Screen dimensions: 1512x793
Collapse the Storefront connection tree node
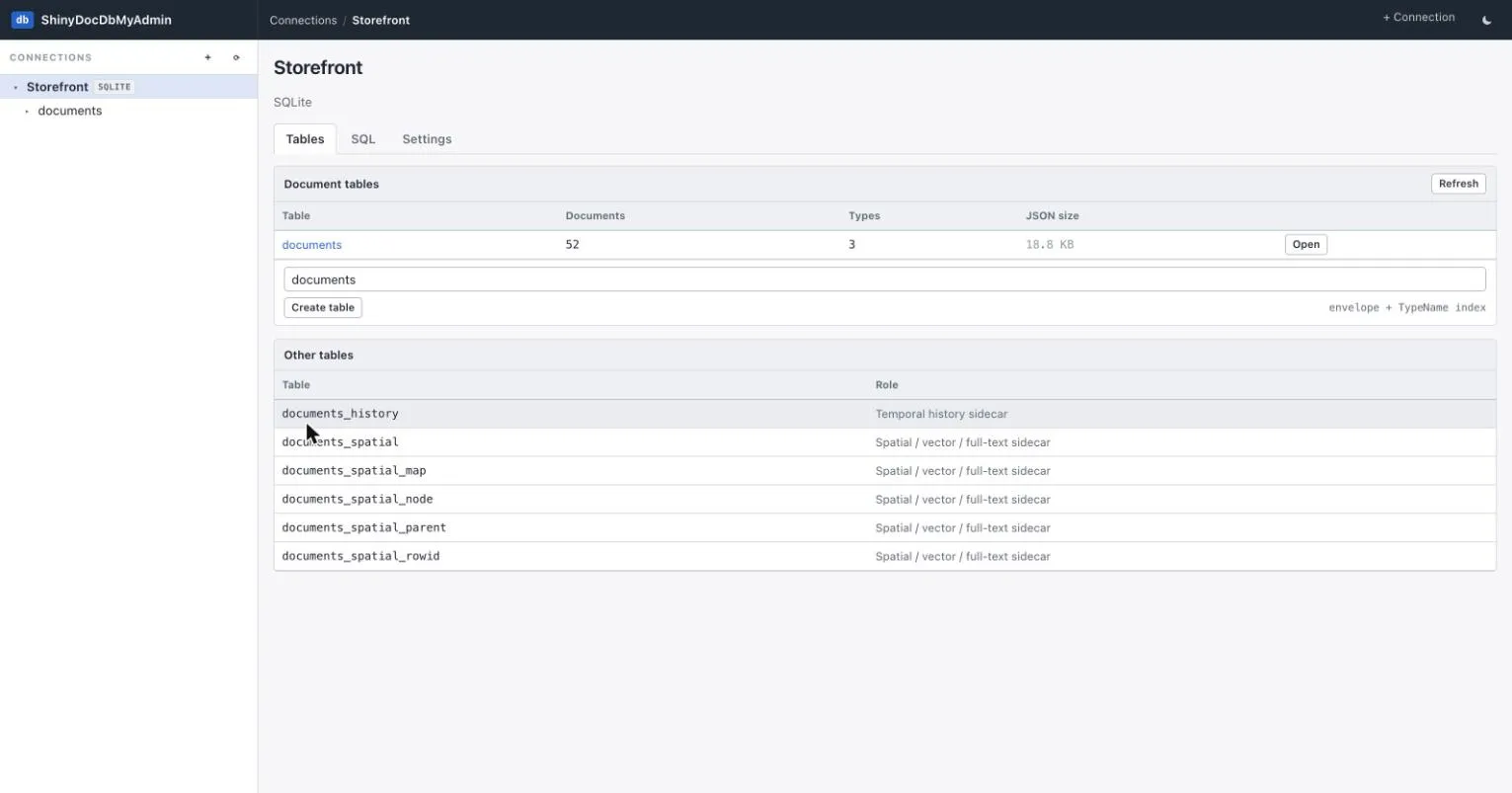(16, 87)
